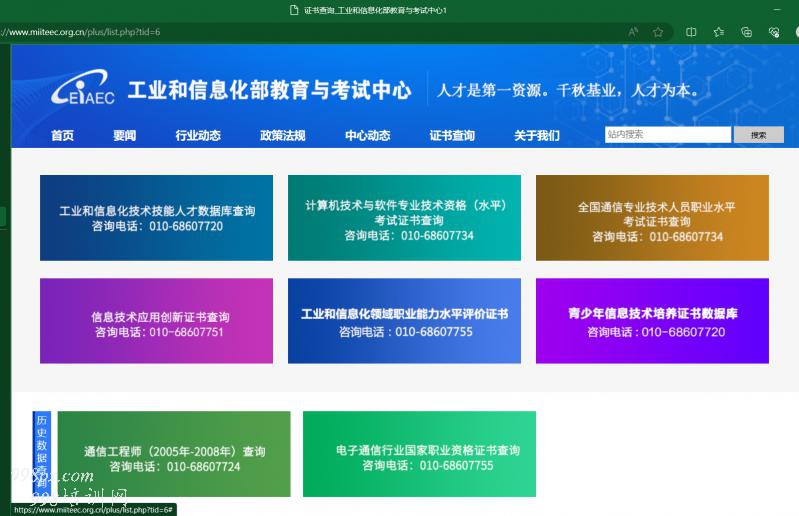The width and height of the screenshot is (799, 516).
Task: Click the Browser essentials heart icon
Action: coord(773,32)
